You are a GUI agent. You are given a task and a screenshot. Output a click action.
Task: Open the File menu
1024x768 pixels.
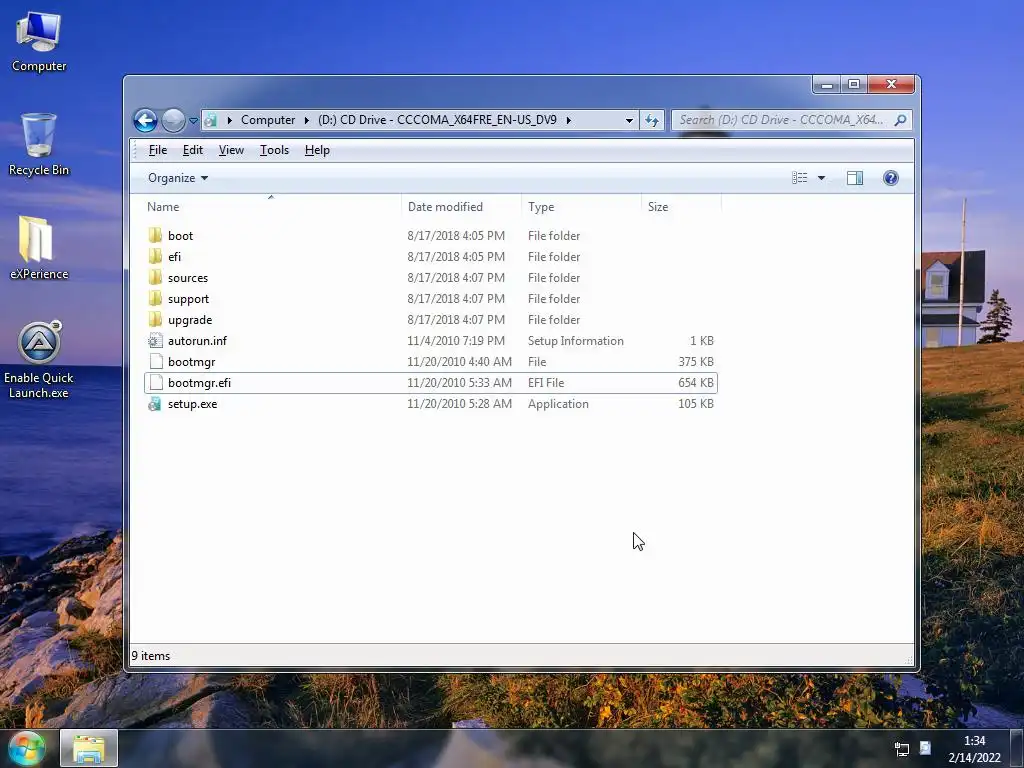[157, 150]
